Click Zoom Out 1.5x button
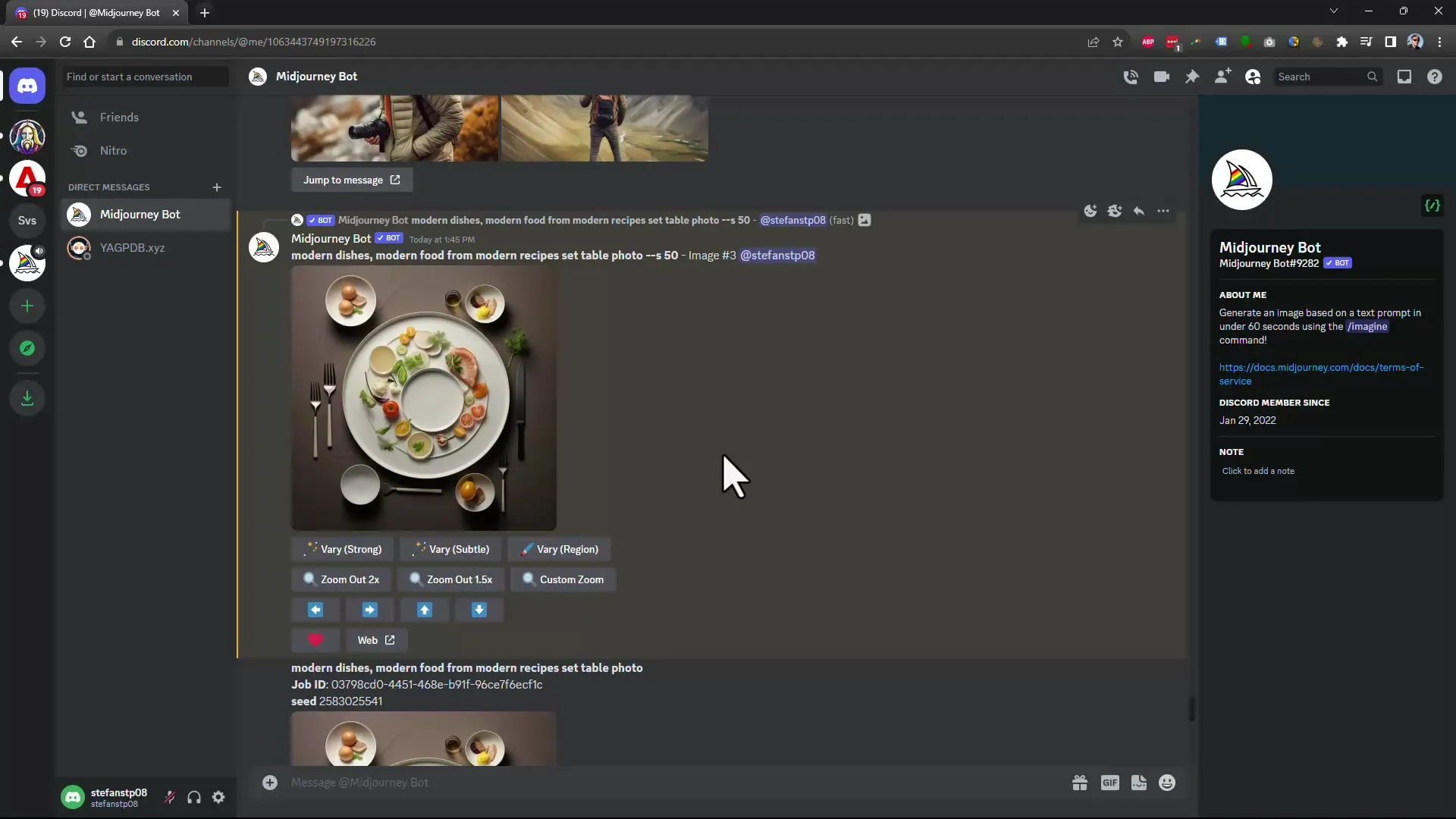 coord(450,579)
